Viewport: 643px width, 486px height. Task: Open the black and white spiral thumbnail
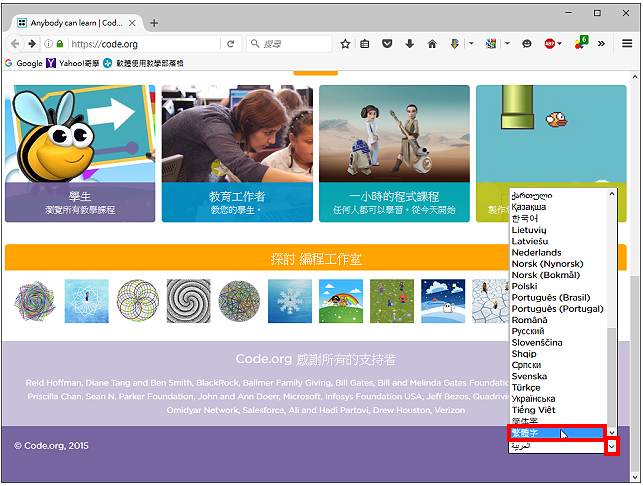pos(188,301)
